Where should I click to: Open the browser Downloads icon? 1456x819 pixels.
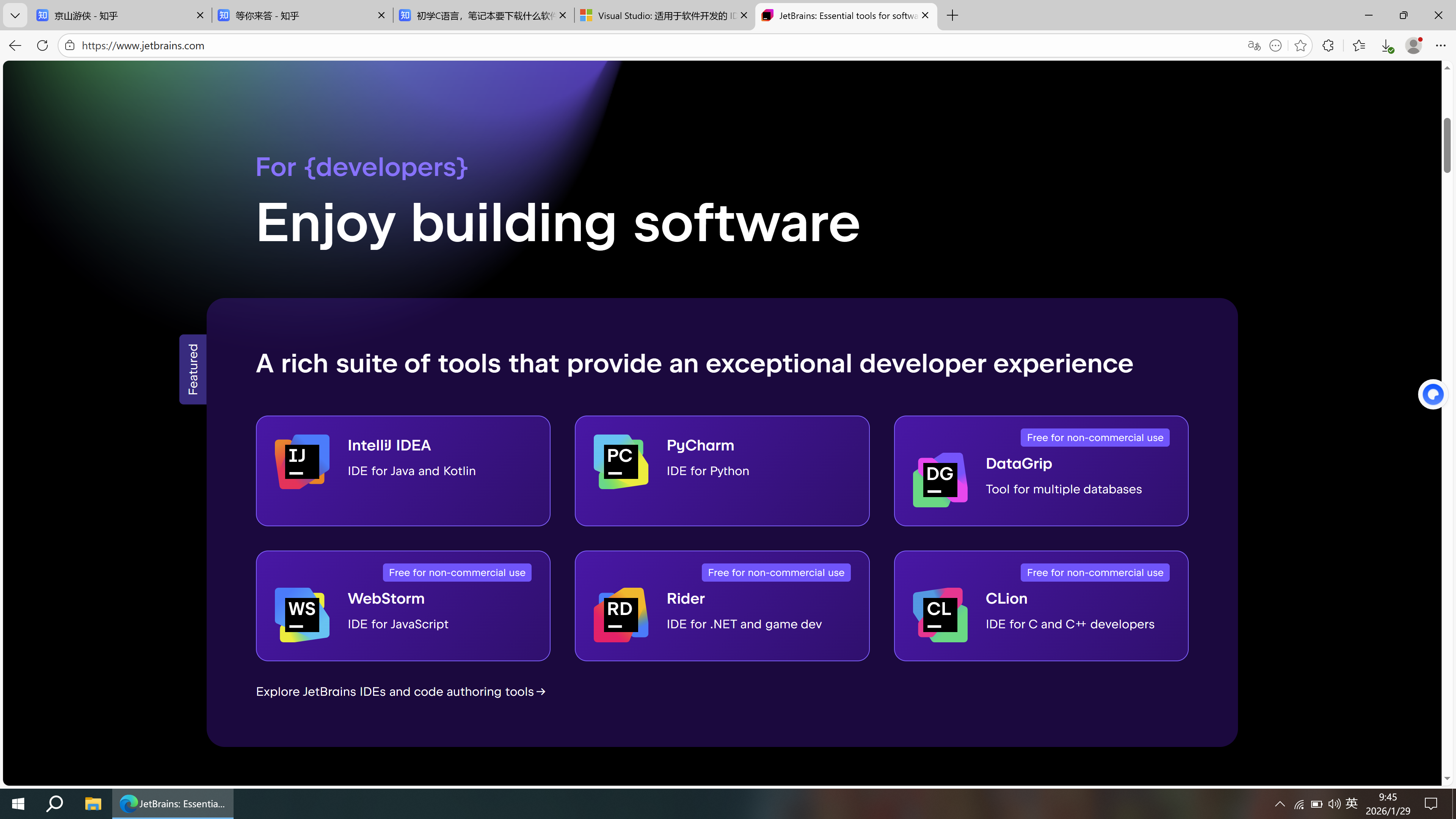click(x=1387, y=46)
